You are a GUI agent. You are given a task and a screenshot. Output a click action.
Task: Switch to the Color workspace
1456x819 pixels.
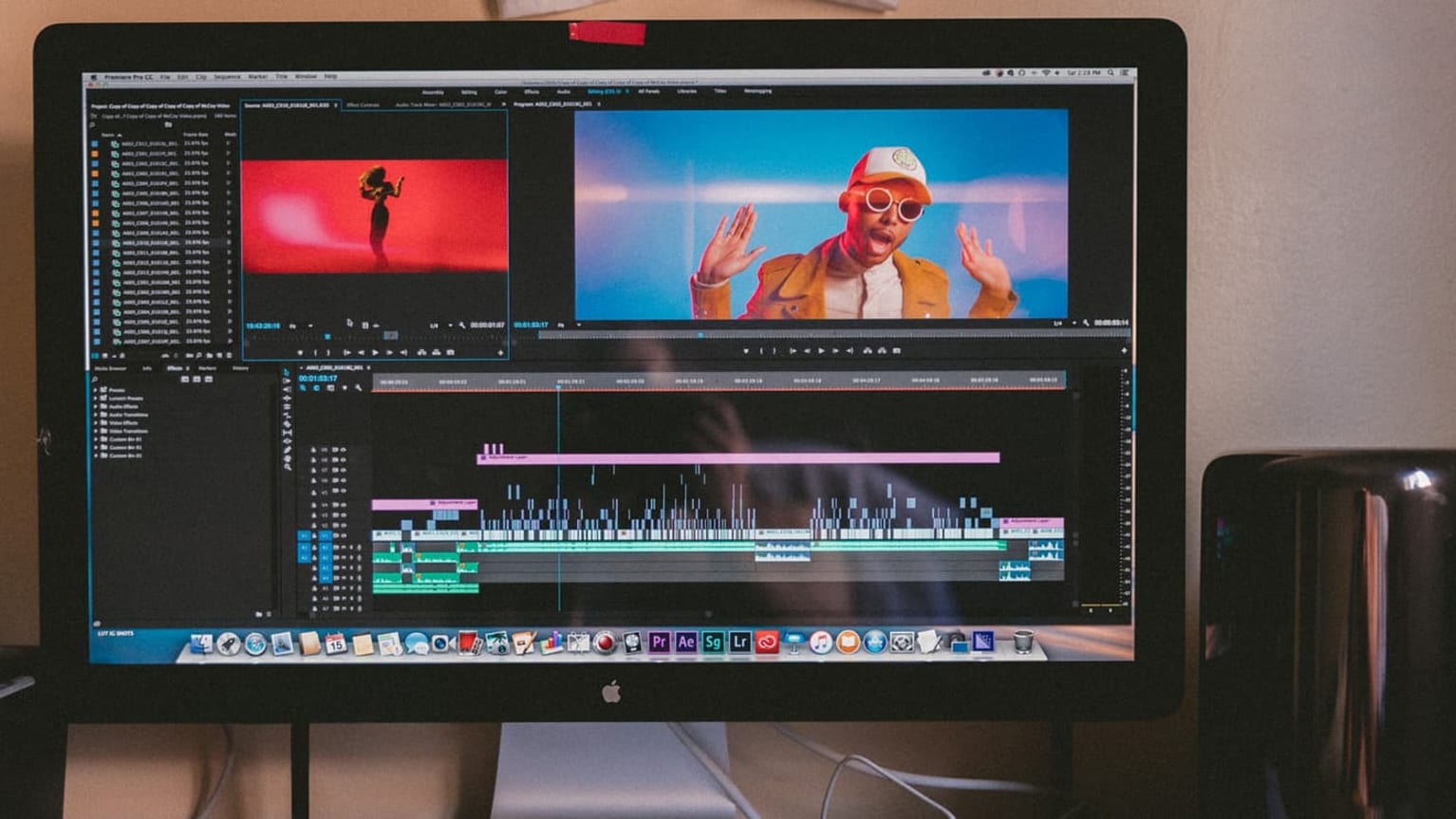point(500,92)
